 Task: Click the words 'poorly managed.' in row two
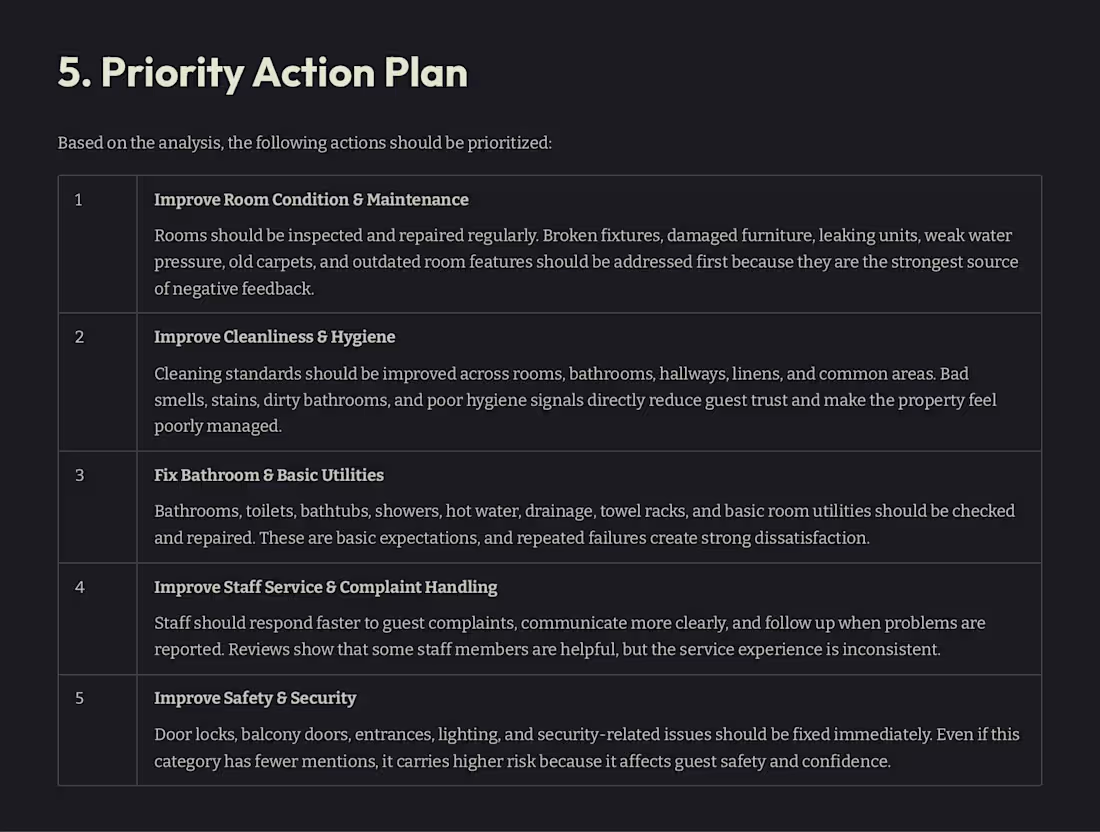(217, 427)
